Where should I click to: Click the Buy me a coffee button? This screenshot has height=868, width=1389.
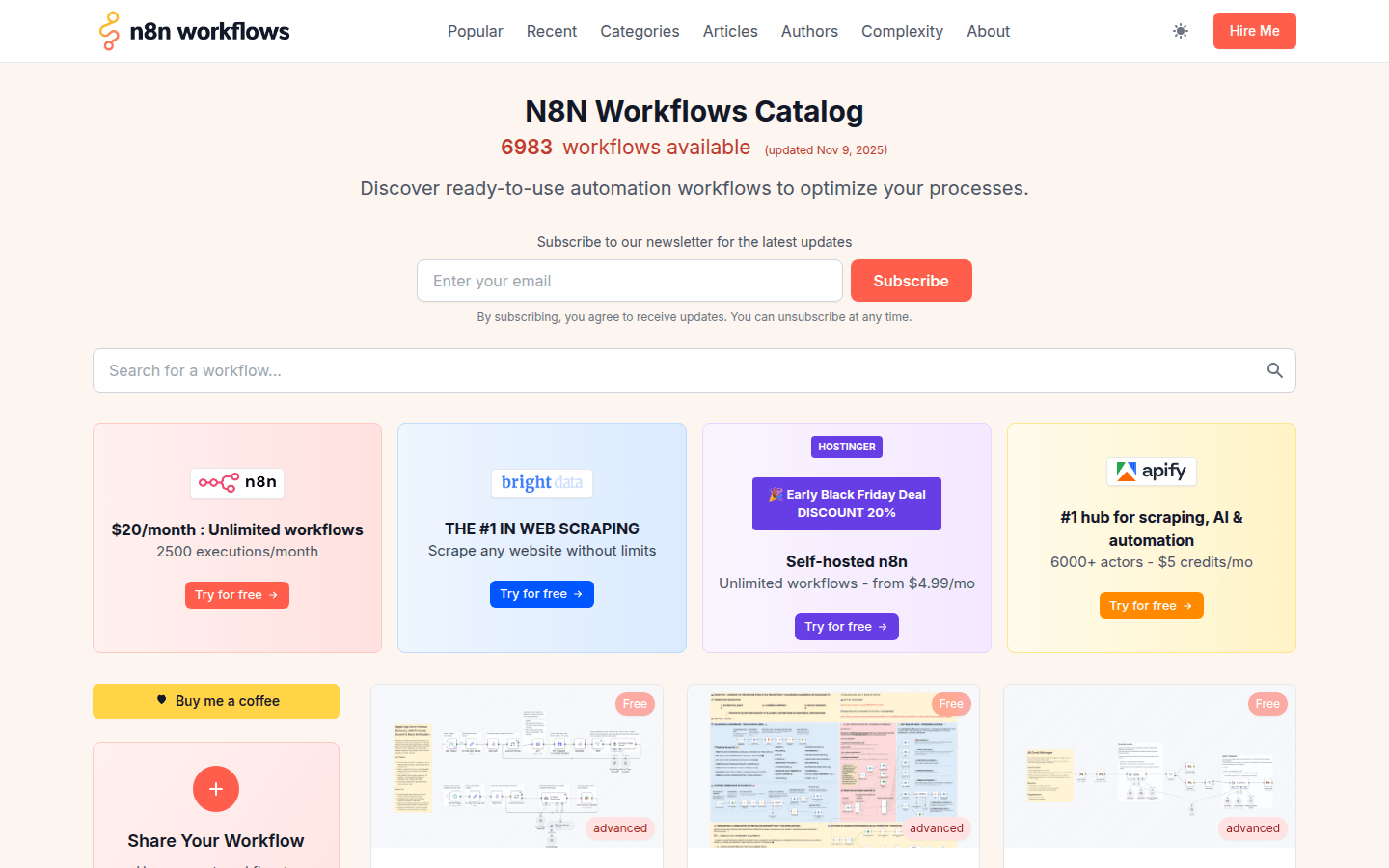click(x=215, y=701)
